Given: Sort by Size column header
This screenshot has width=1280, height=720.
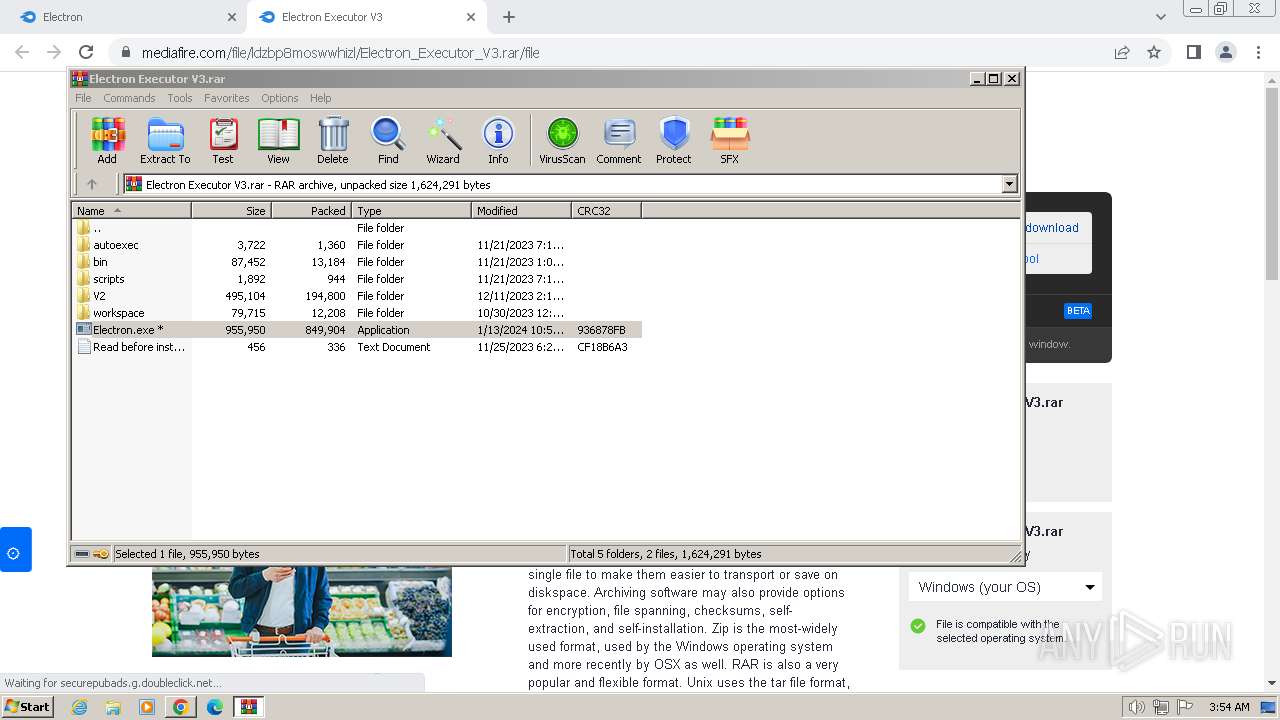Looking at the screenshot, I should pyautogui.click(x=231, y=210).
